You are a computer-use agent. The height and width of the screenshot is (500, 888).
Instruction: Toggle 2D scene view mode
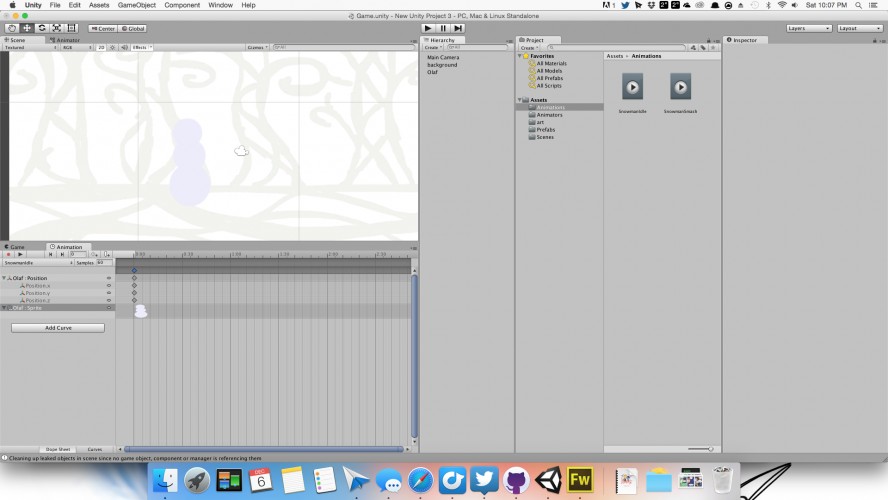pyautogui.click(x=101, y=48)
